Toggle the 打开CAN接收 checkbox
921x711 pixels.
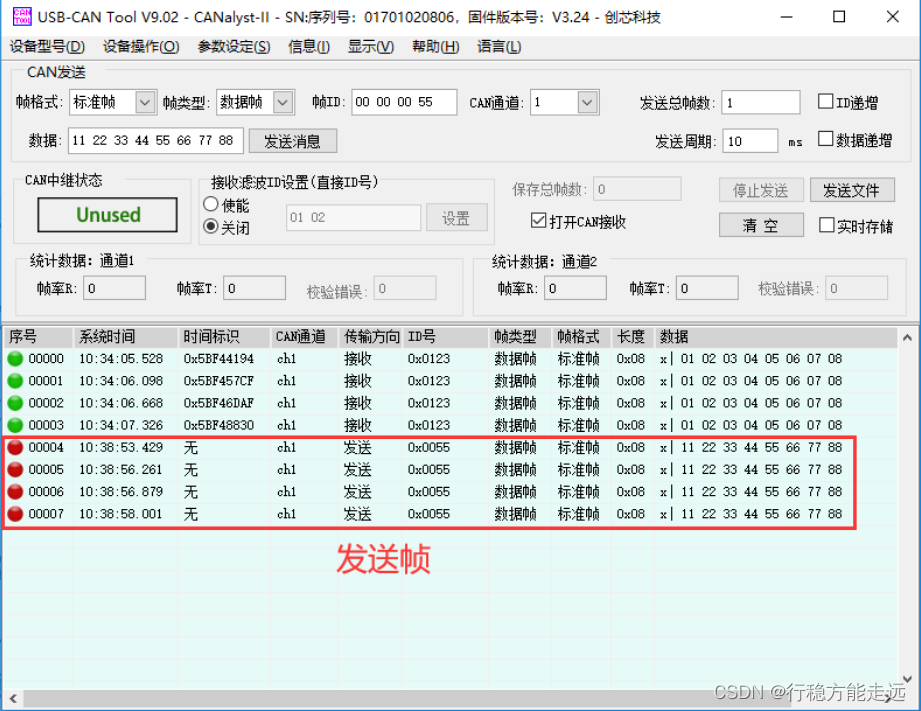[x=538, y=220]
